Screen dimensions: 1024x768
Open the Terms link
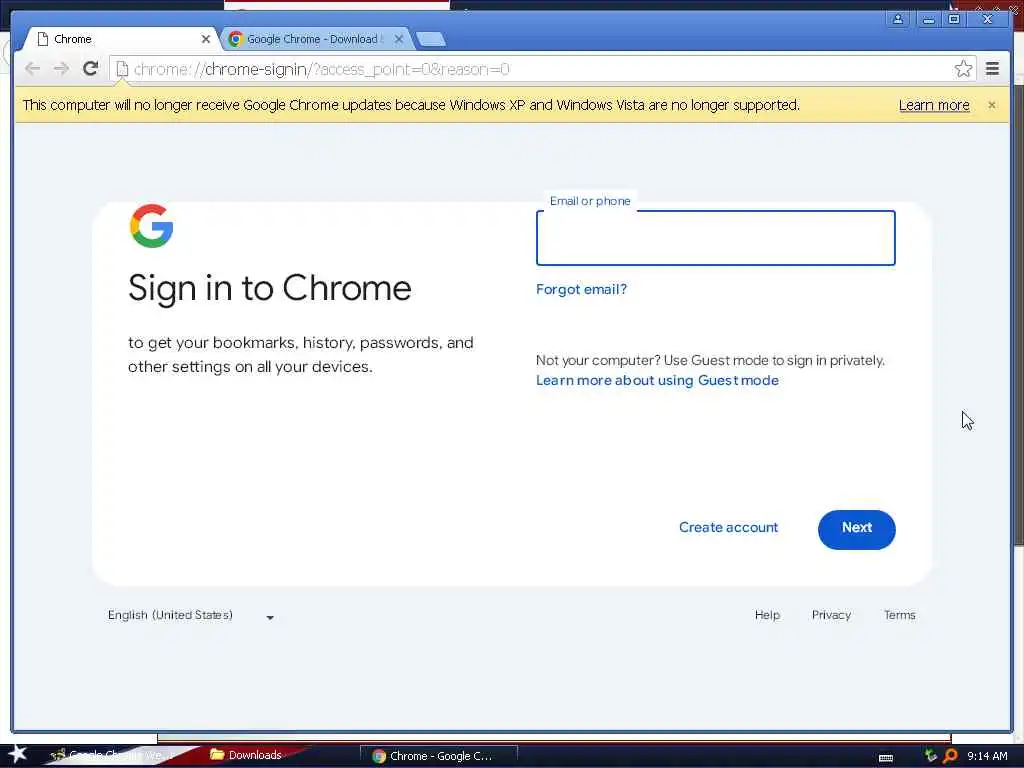pyautogui.click(x=899, y=615)
